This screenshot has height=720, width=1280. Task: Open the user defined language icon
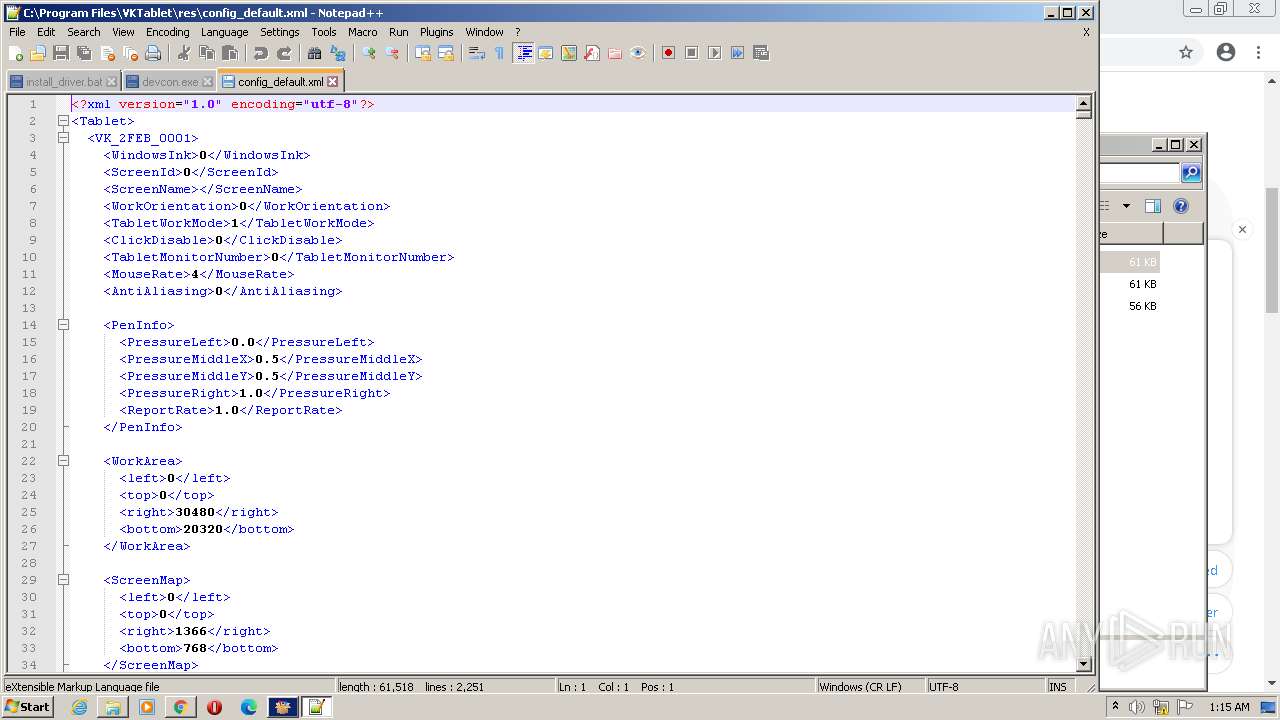point(546,53)
